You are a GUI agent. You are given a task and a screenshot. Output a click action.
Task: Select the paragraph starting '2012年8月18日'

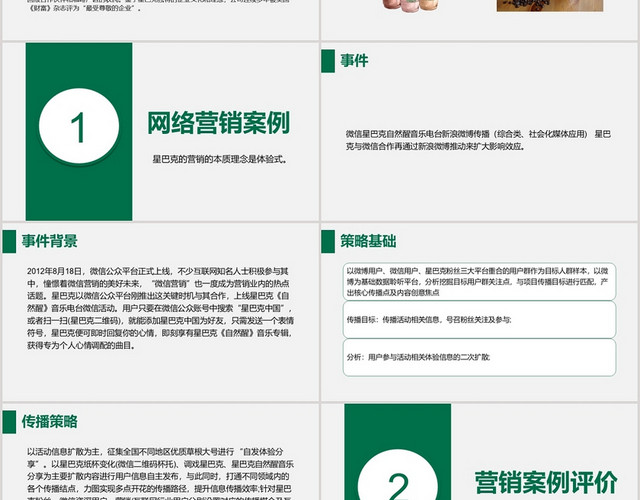(160, 308)
